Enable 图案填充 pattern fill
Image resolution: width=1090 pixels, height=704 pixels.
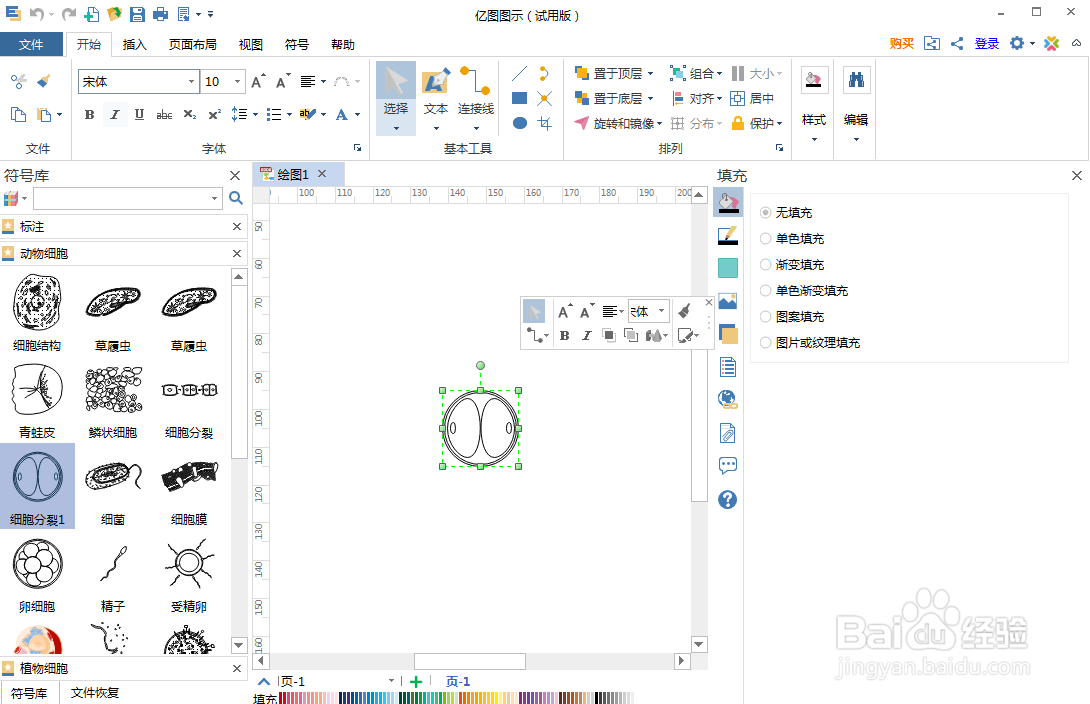tap(765, 316)
